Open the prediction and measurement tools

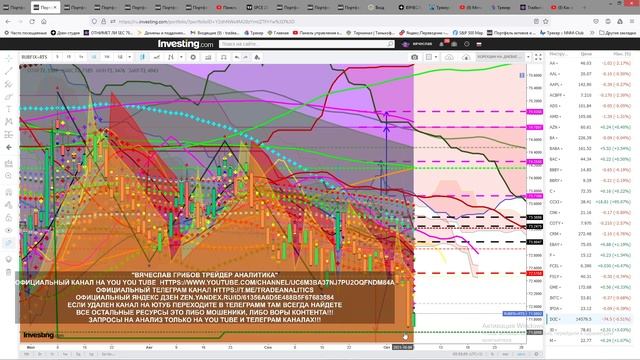point(9,134)
